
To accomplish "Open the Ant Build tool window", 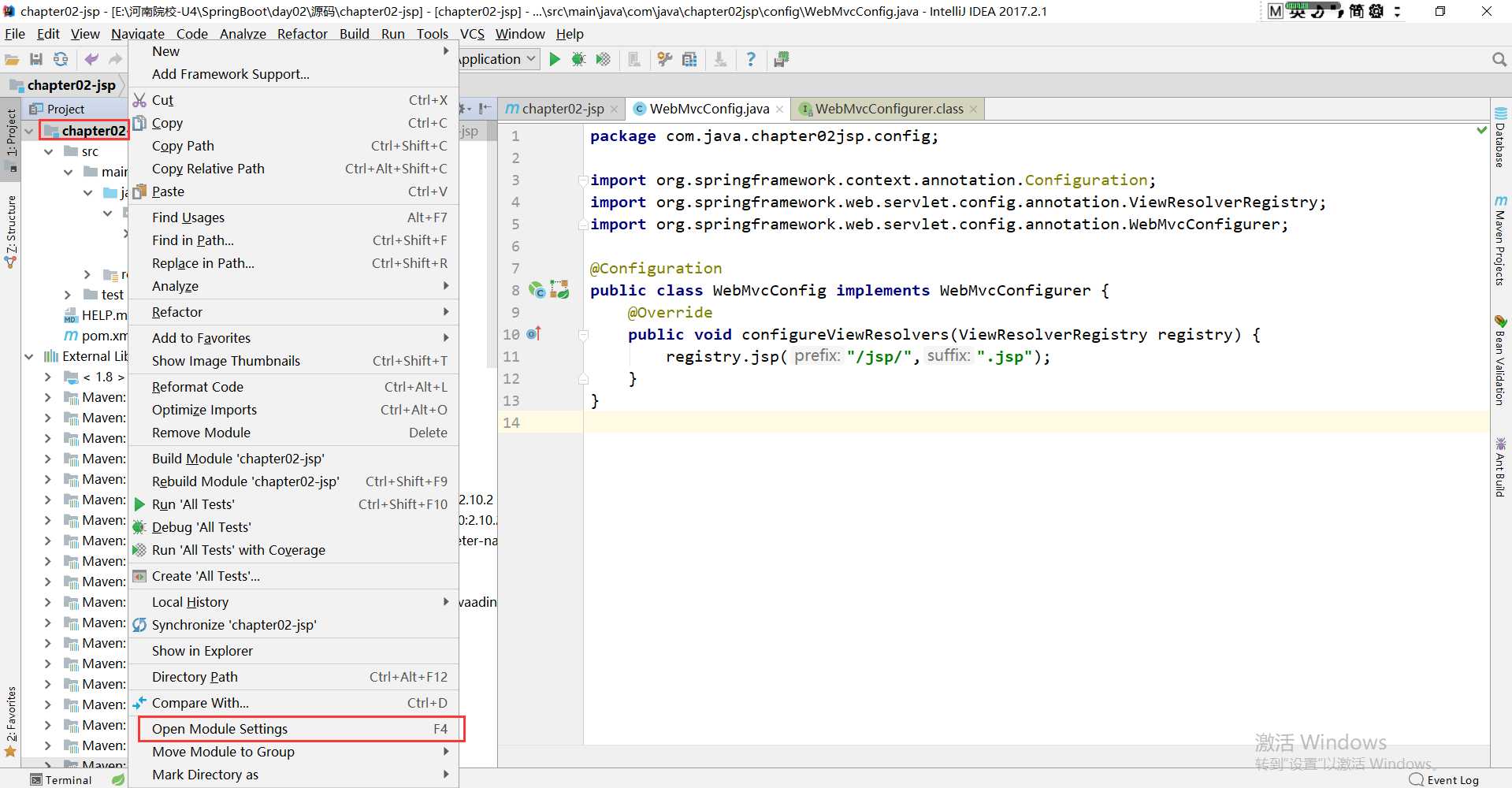I will (1500, 466).
